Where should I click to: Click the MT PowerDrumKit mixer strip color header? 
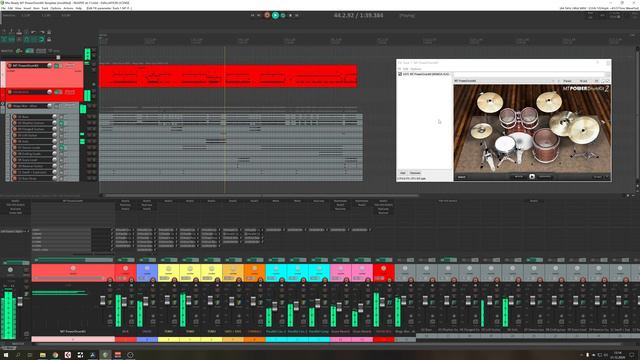click(73, 273)
